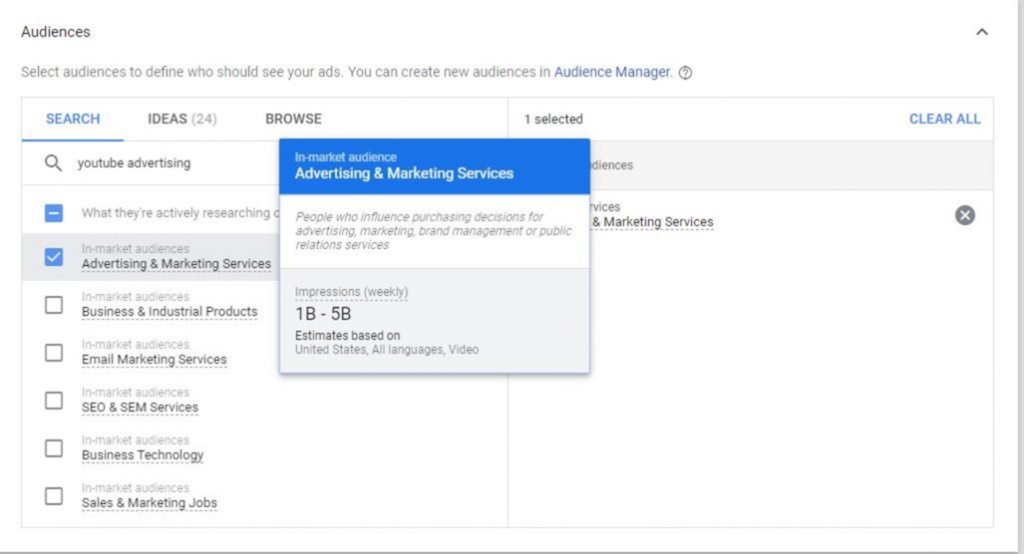
Task: Tick the SEO & SEM Services checkbox
Action: tap(54, 401)
